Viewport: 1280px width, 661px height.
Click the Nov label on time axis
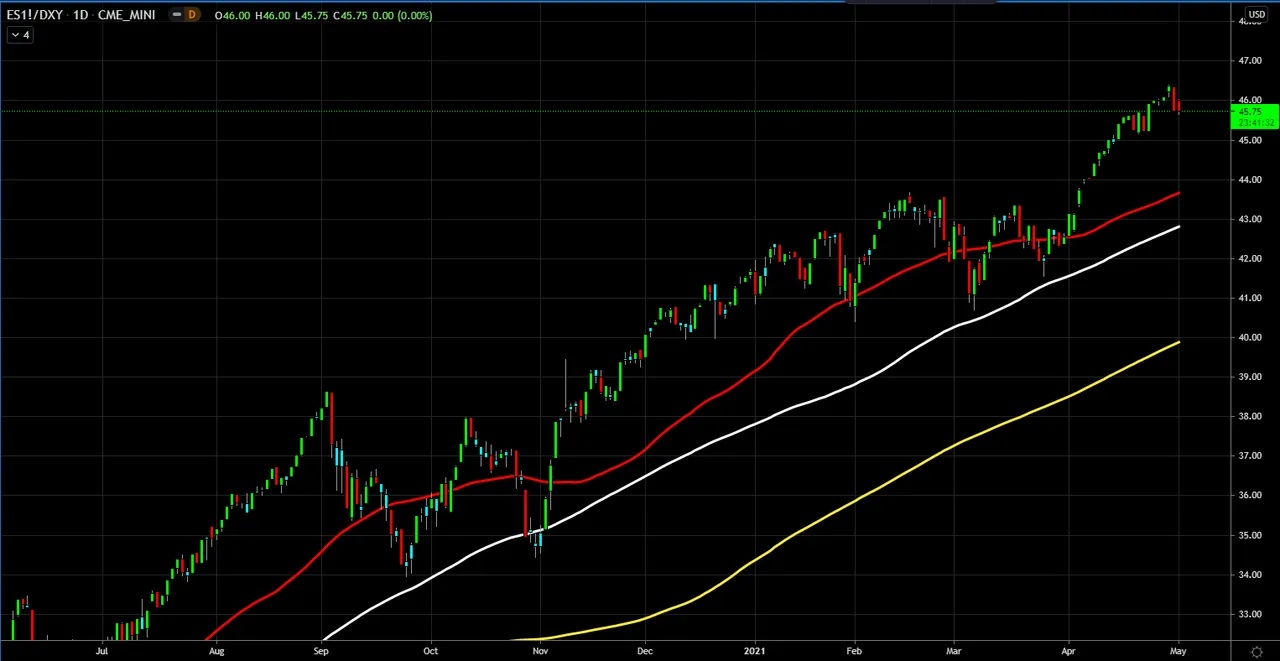[x=540, y=651]
